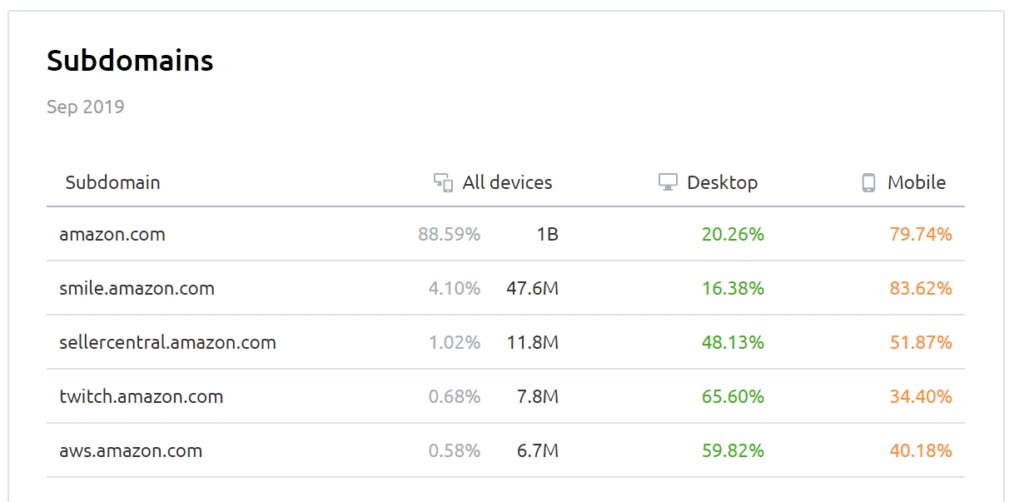Click the 59.82% desktop value

pos(733,450)
